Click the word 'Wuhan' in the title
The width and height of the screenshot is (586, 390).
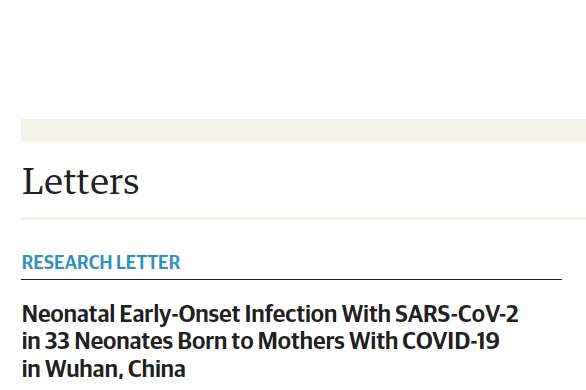84,369
